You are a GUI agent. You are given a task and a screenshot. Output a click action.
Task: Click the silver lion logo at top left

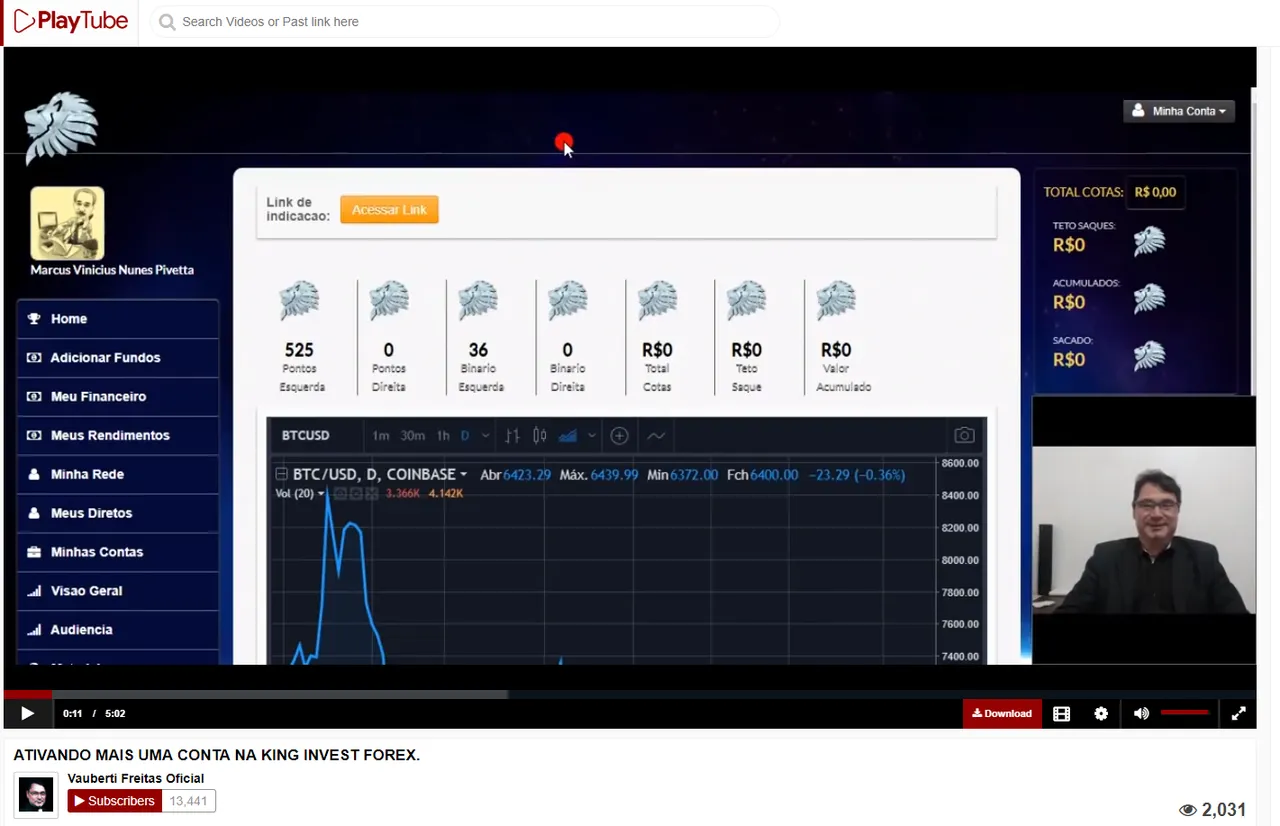(x=61, y=128)
